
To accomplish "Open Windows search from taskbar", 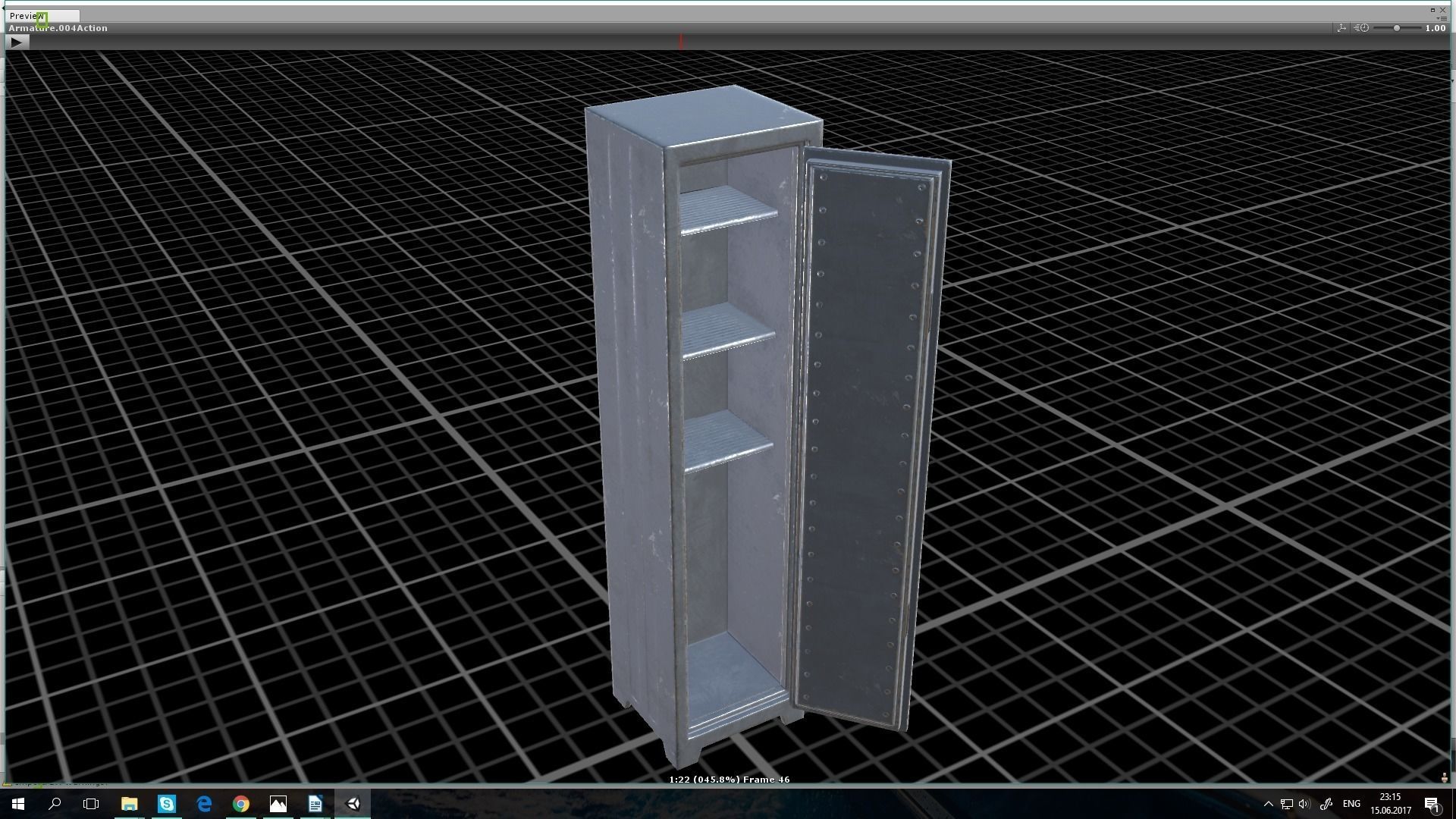I will click(x=55, y=804).
